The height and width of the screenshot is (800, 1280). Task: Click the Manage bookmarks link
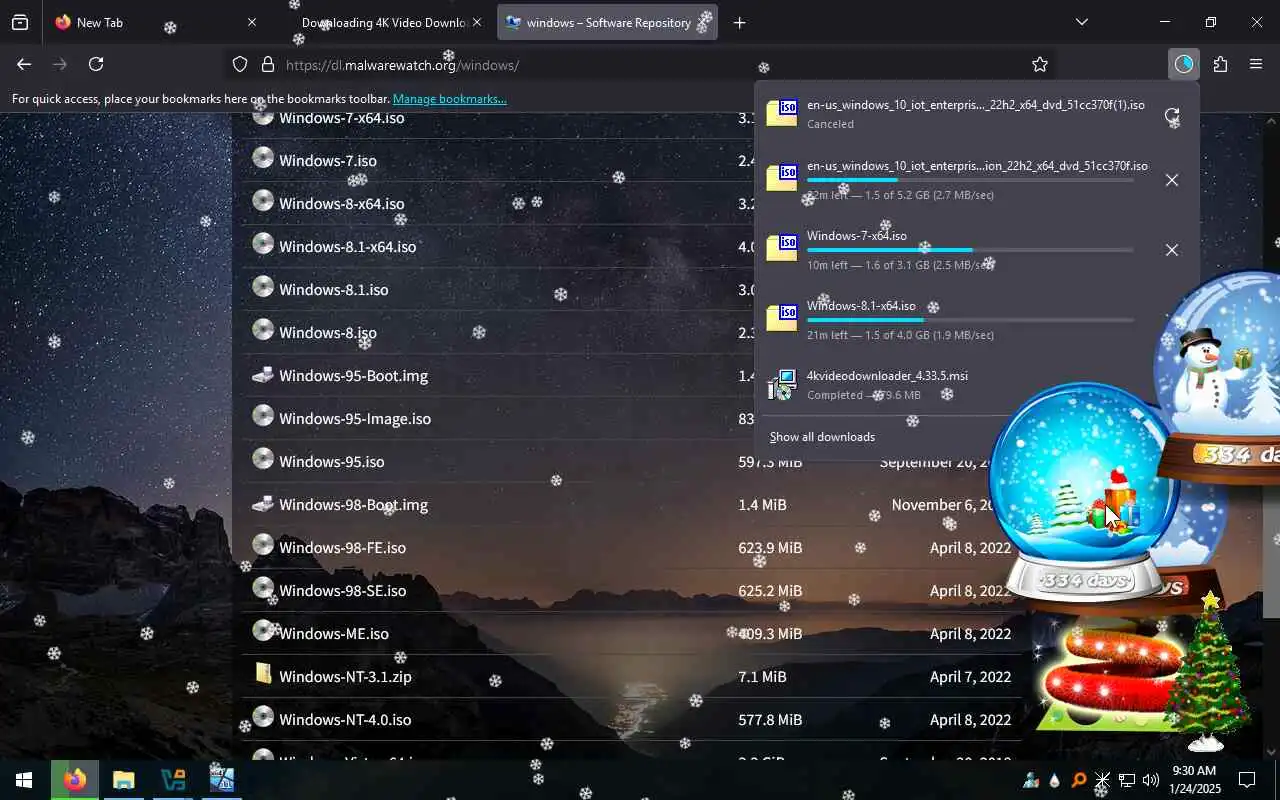pyautogui.click(x=450, y=99)
